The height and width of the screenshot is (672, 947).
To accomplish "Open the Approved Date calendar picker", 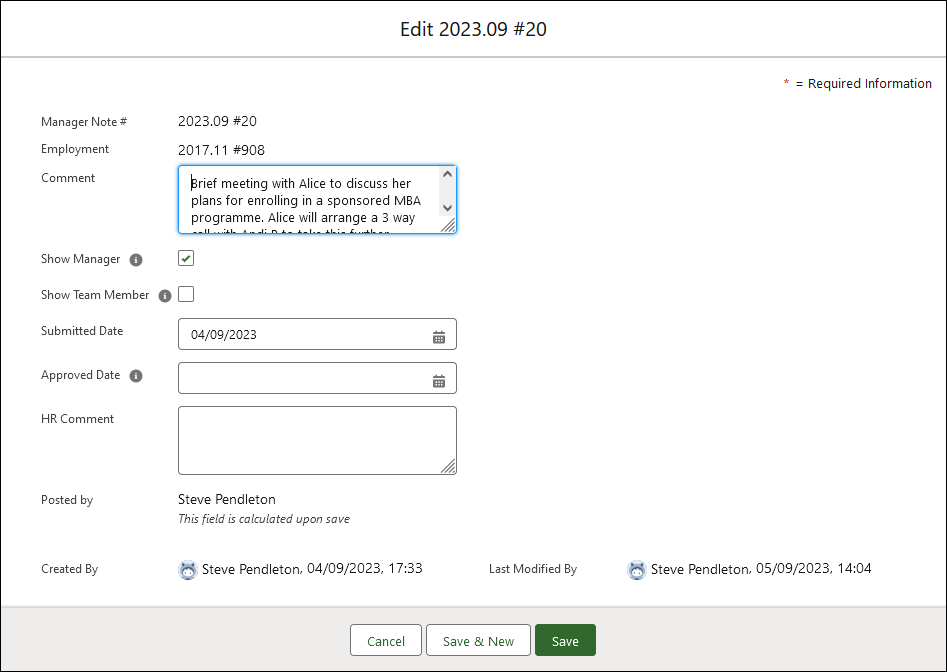I will coord(438,380).
